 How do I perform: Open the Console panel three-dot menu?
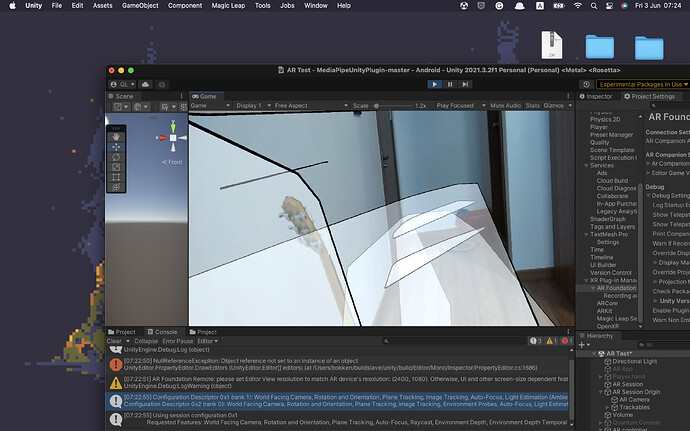[x=568, y=332]
